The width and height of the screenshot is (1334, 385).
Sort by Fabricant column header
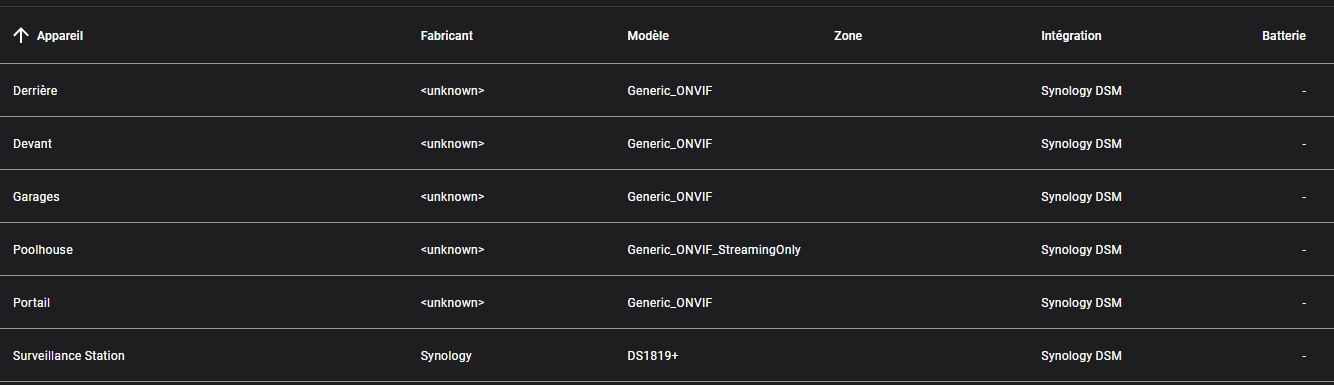(447, 36)
